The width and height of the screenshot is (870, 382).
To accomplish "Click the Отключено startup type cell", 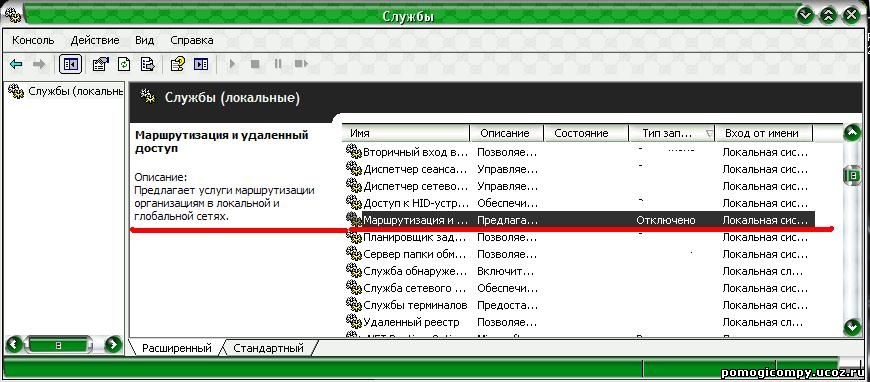I will pos(665,220).
